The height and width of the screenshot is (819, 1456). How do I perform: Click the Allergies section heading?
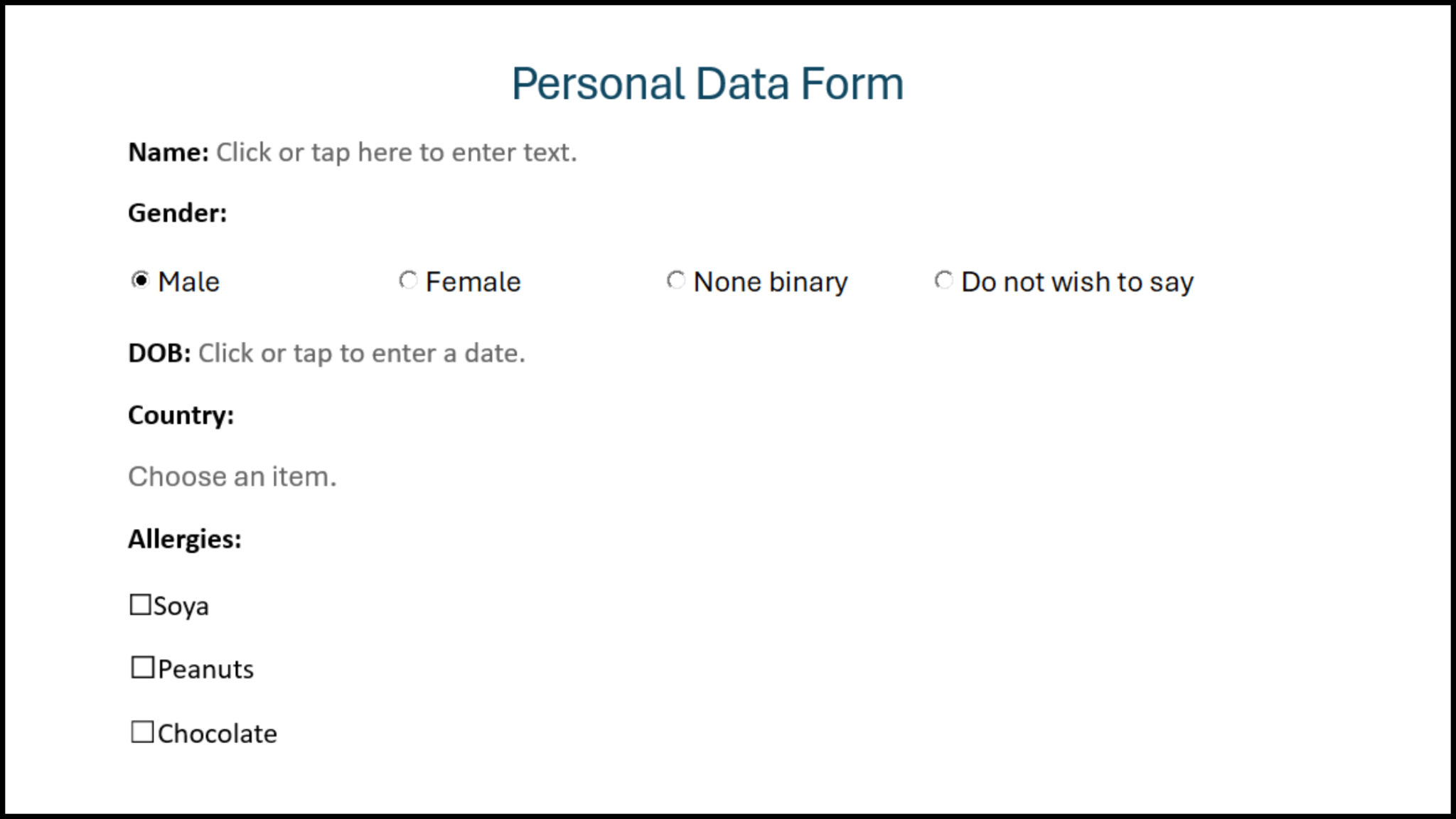pos(183,538)
